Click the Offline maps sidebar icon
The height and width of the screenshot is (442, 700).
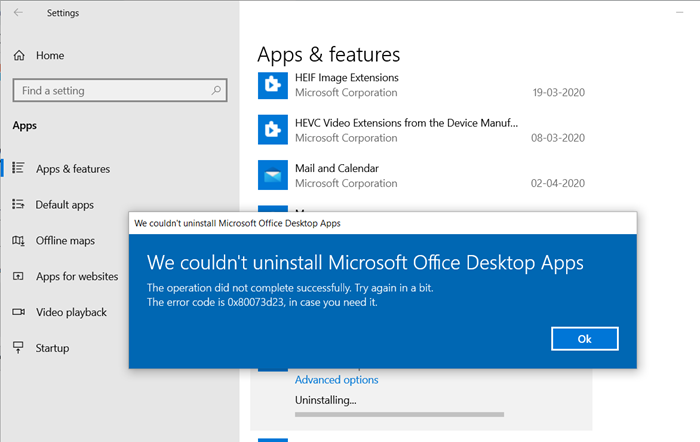click(x=18, y=241)
